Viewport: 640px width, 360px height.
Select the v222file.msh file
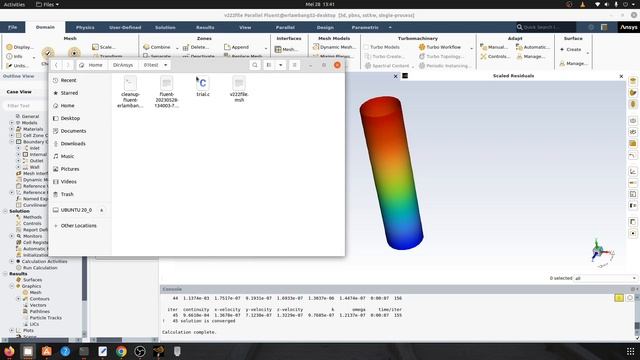coord(239,89)
